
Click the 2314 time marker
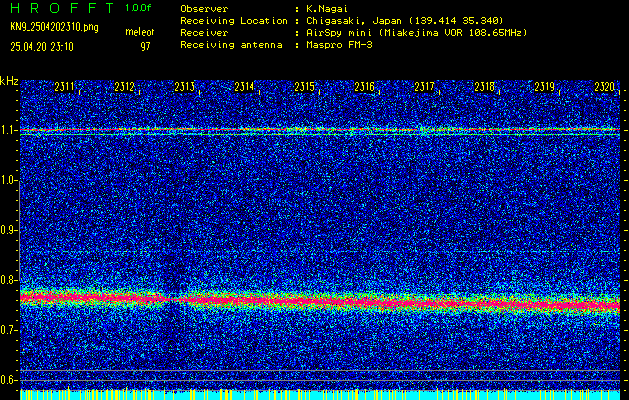click(244, 87)
